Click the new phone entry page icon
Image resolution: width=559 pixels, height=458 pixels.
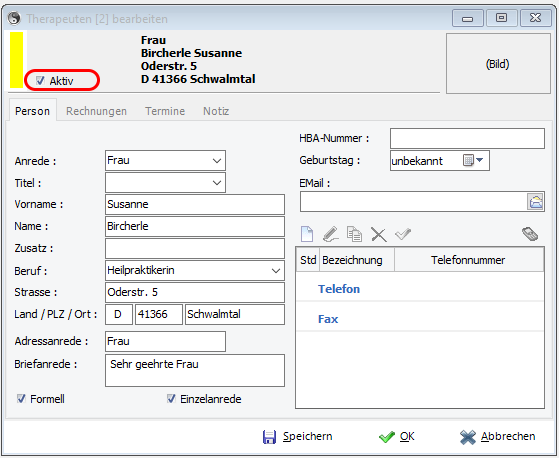click(307, 234)
